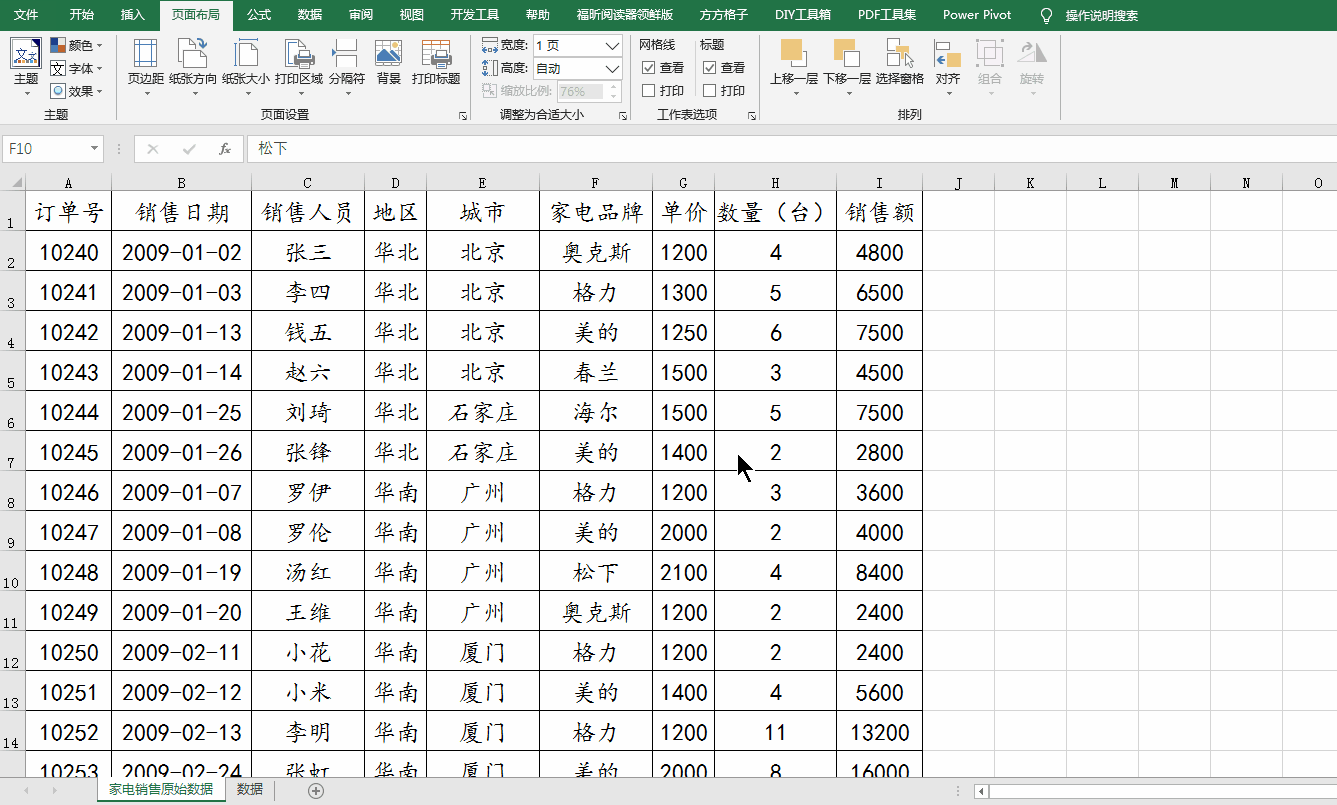Image resolution: width=1337 pixels, height=805 pixels.
Task: Open the 对齐 align options
Action: (x=948, y=66)
